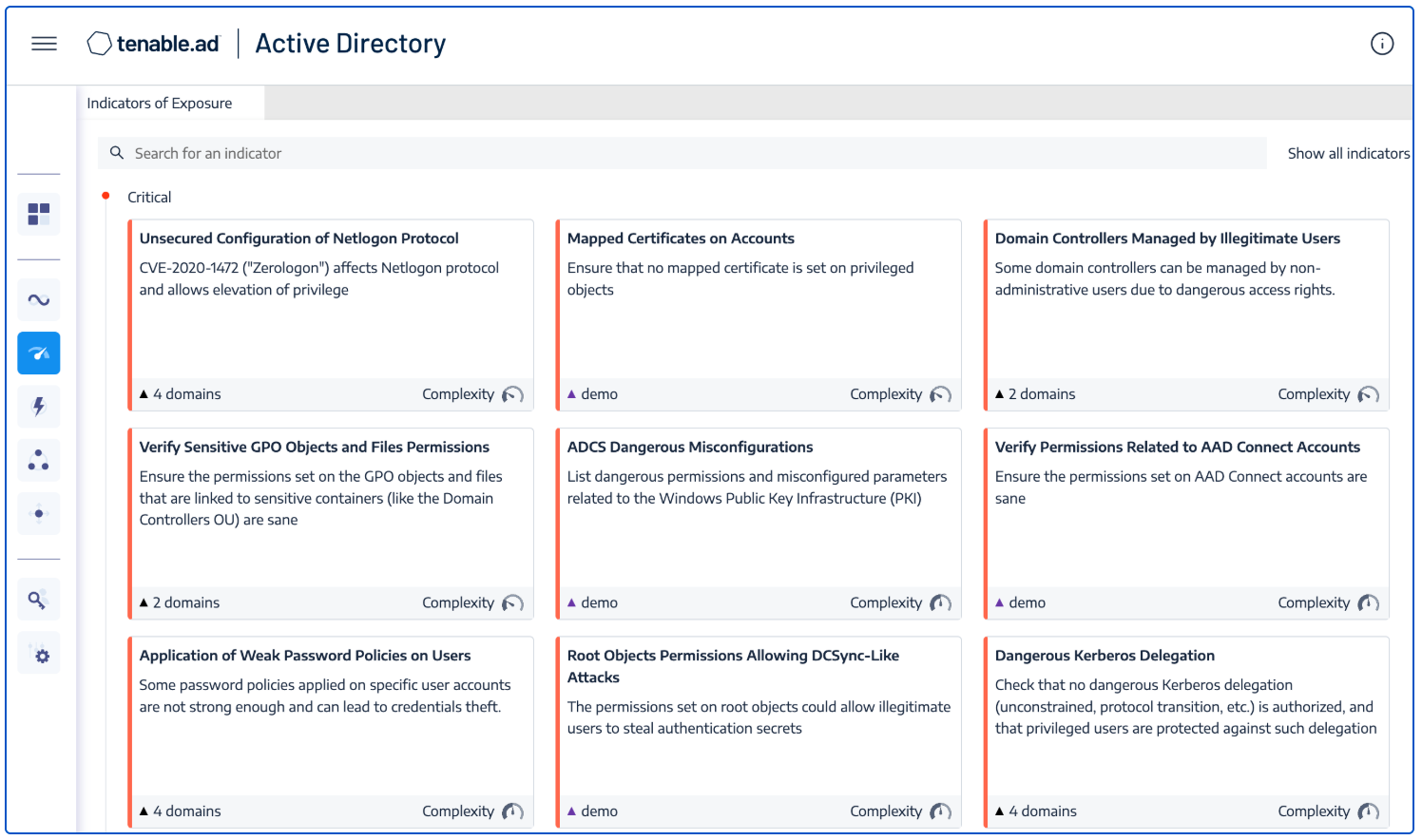Click complexity gauge on Verify Sensitive GPO card
Viewport: 1422px width, 840px height.
pyautogui.click(x=512, y=603)
